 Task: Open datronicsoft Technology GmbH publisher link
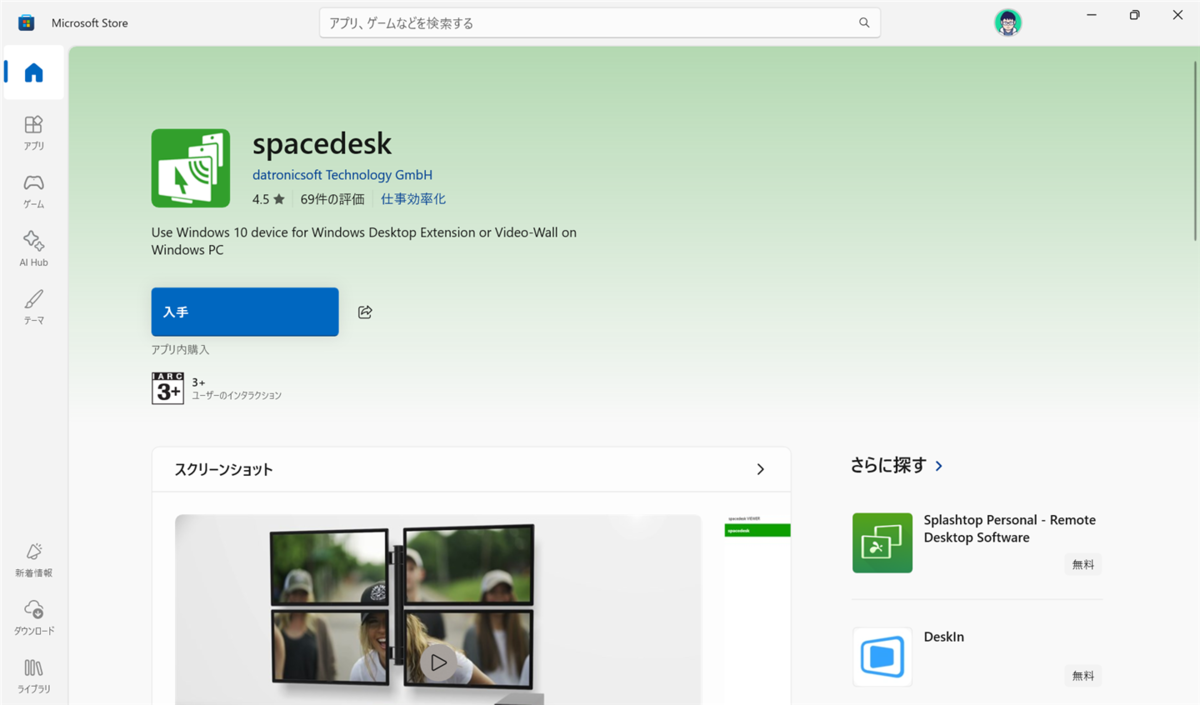342,175
